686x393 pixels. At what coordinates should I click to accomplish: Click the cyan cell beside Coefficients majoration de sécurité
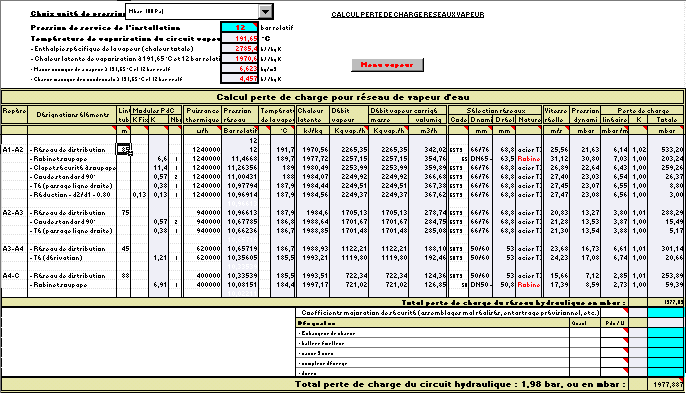click(x=665, y=312)
